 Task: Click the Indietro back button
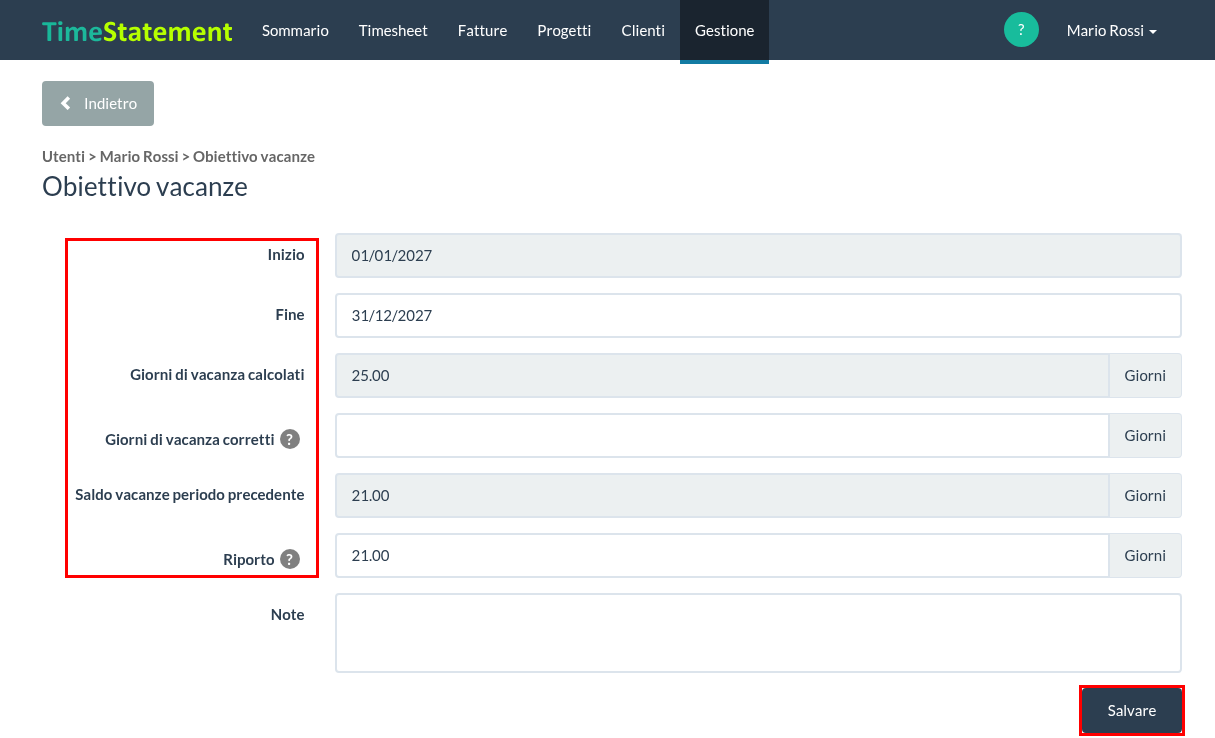pos(98,103)
